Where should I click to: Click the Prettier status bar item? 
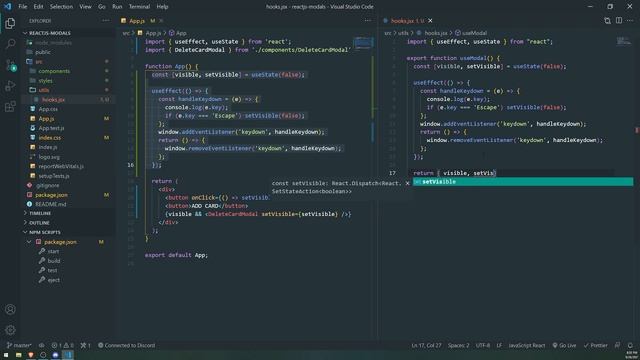click(596, 345)
